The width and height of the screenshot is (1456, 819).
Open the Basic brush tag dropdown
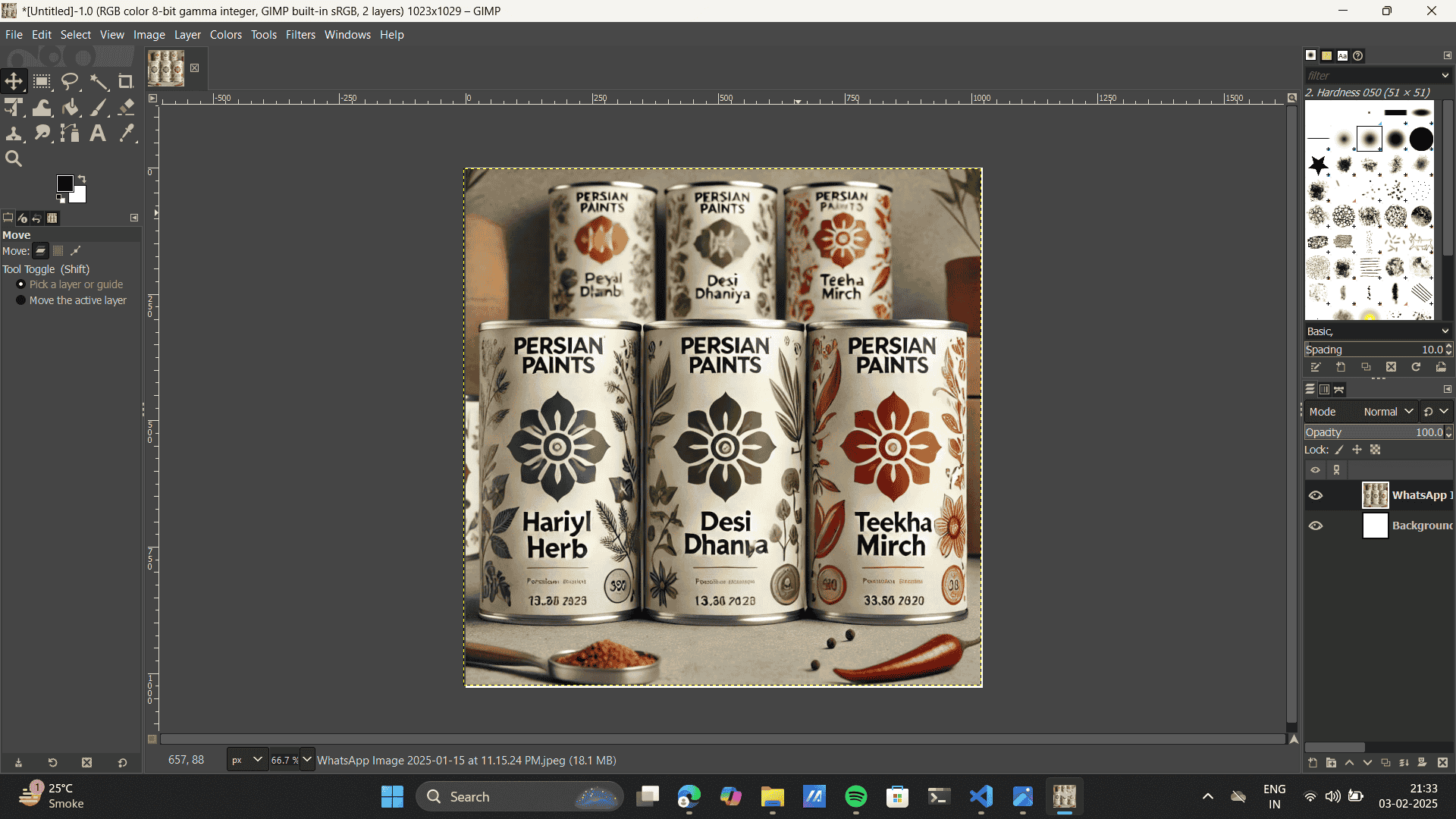pos(1378,331)
